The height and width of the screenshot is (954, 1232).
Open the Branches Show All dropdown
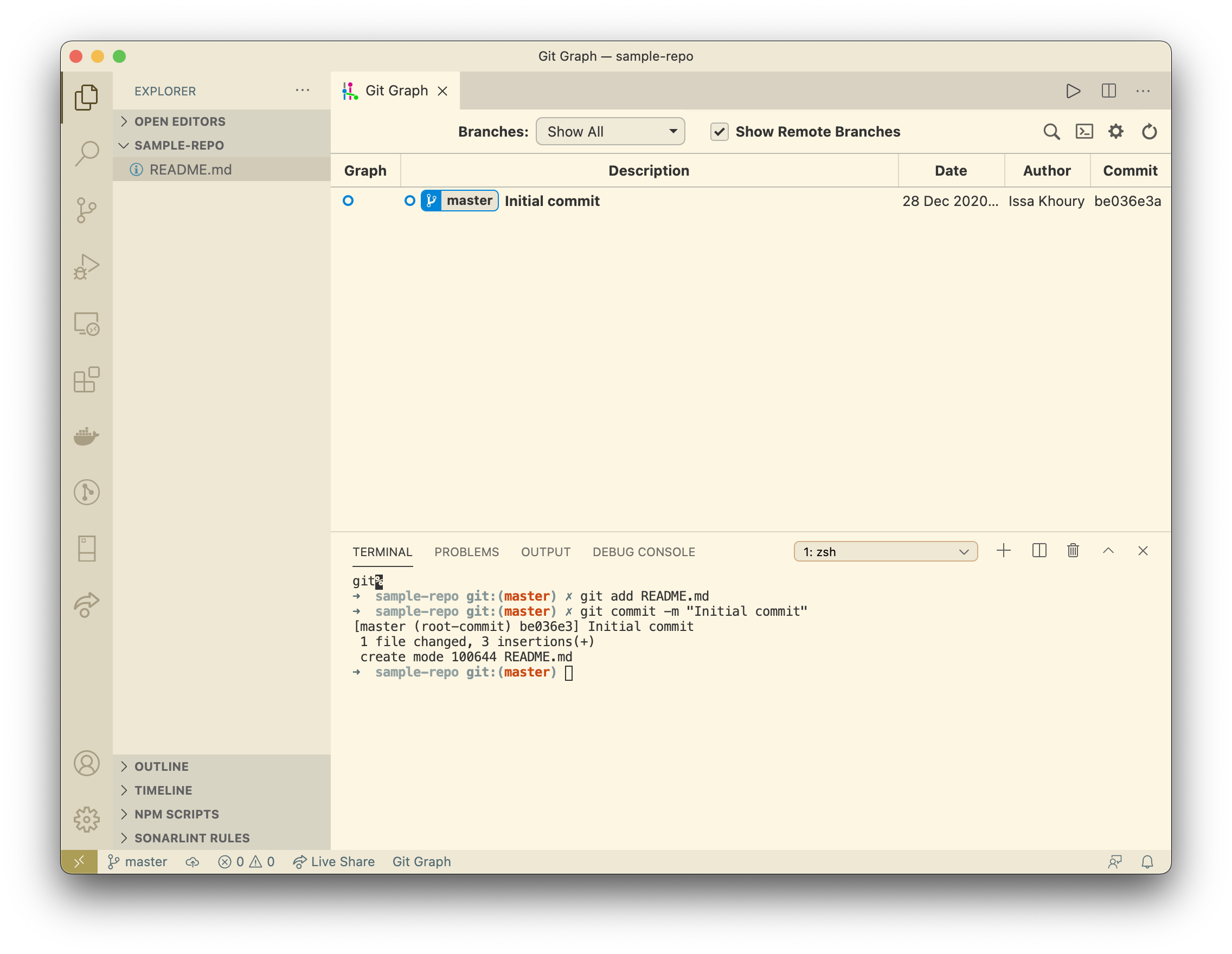tap(611, 131)
